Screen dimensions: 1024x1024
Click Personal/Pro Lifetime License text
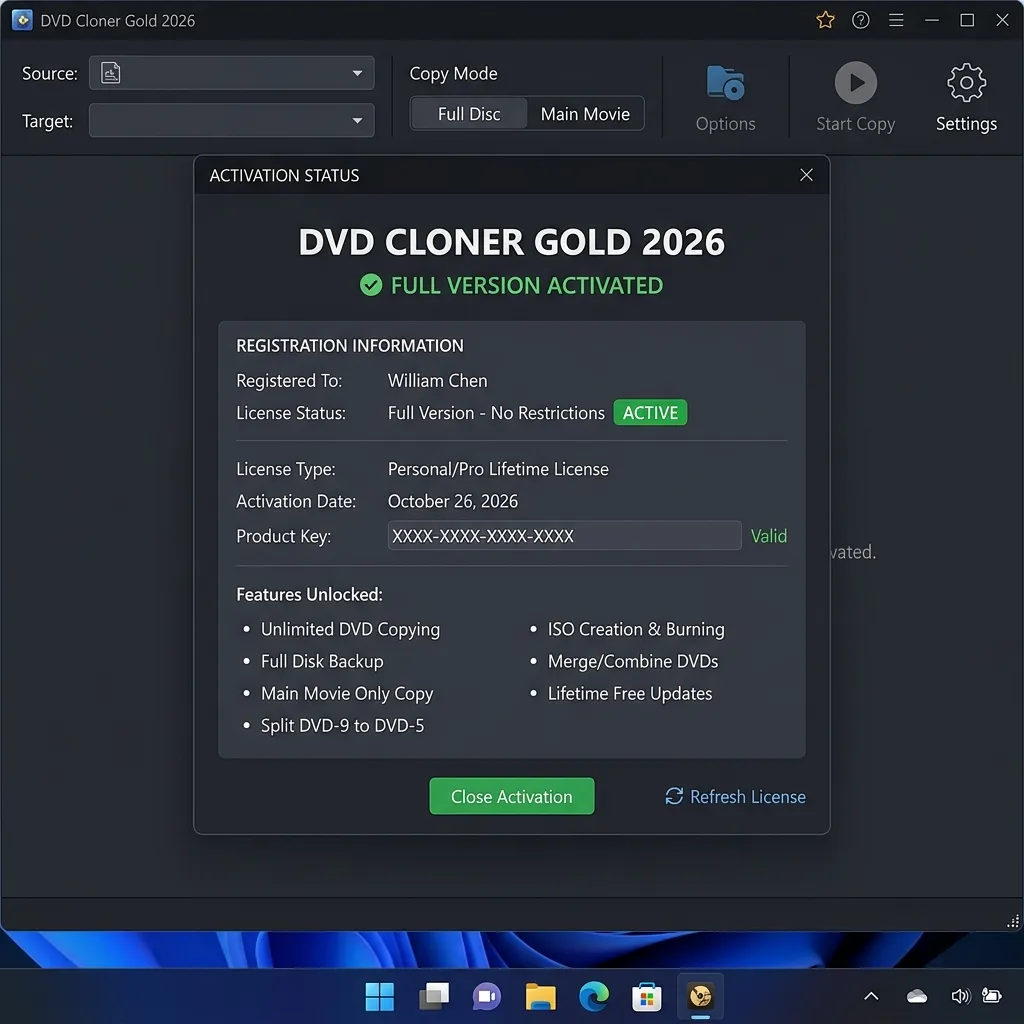(x=498, y=469)
